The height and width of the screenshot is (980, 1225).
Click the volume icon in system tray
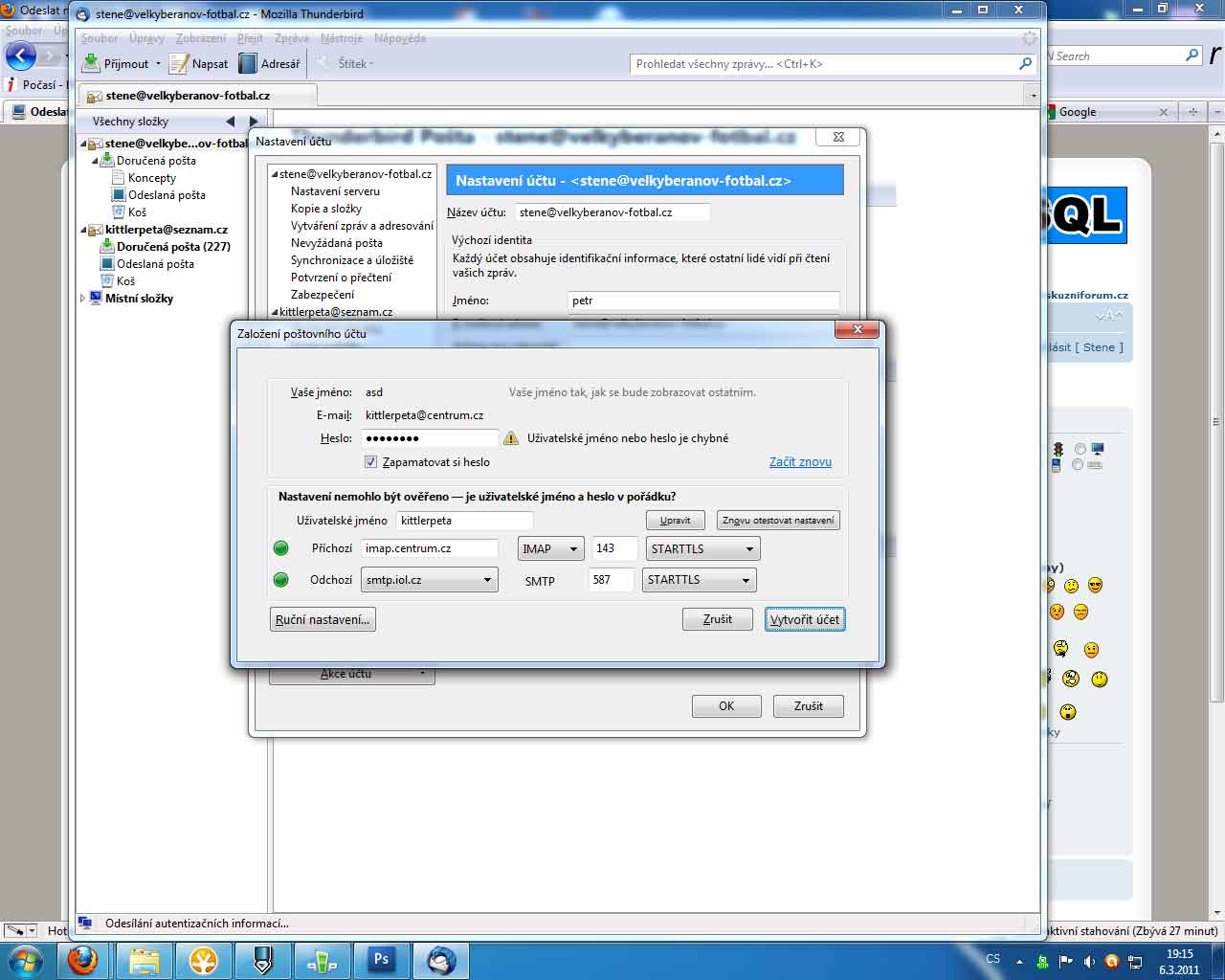pyautogui.click(x=1088, y=960)
